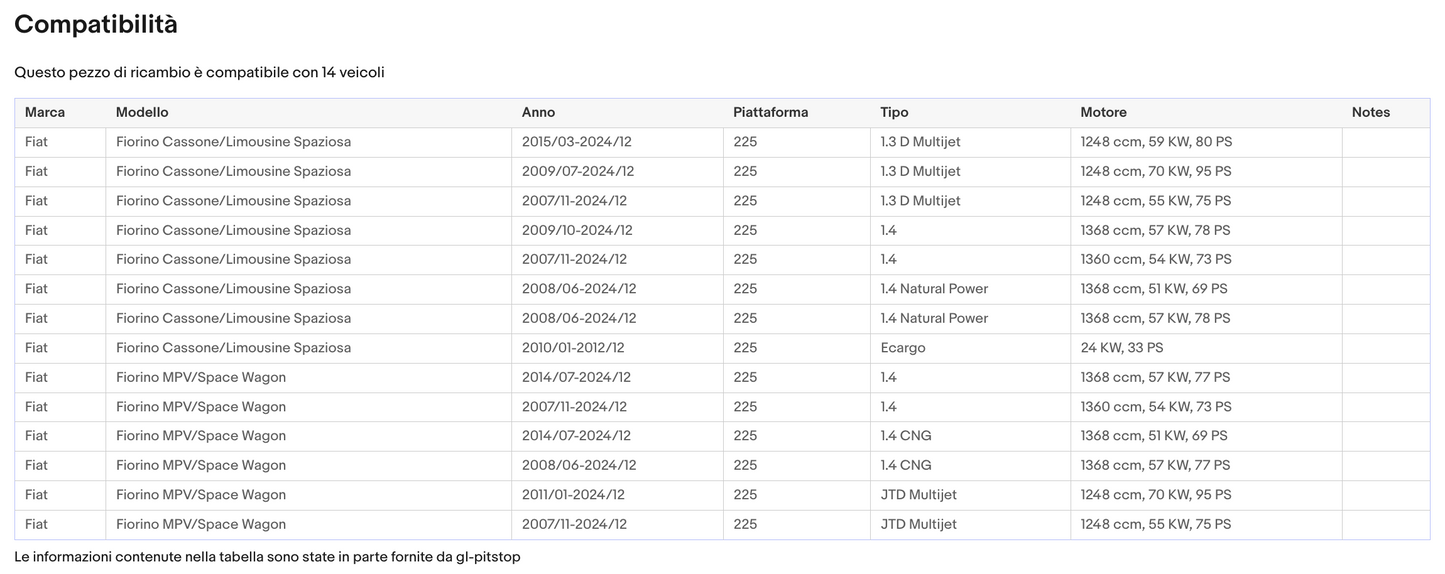
Task: Click the 2011/01-2024/12 year cell
Action: [573, 495]
